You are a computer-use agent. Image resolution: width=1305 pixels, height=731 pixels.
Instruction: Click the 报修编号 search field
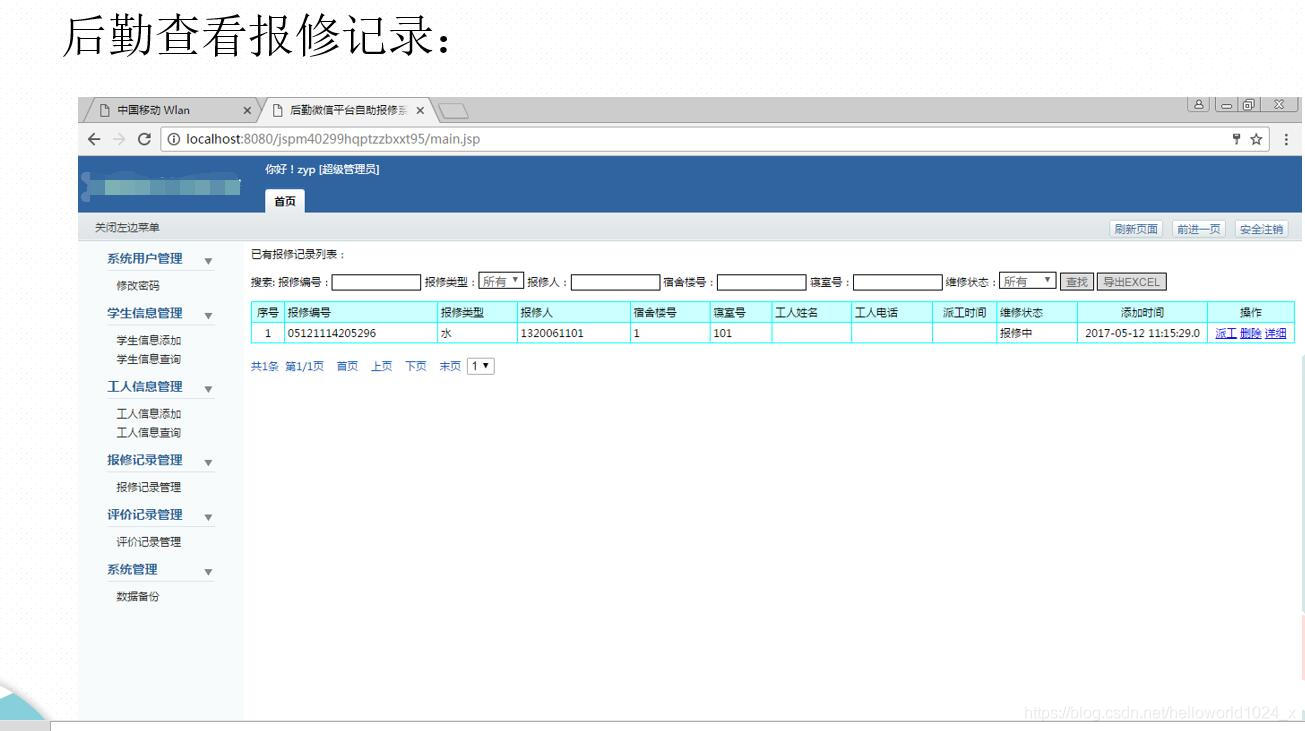(x=377, y=282)
